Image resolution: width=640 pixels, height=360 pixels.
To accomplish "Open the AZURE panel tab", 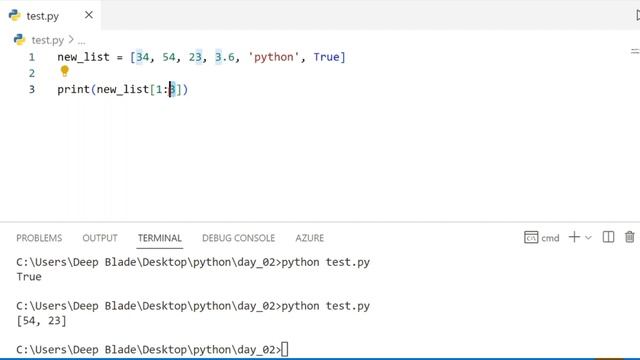I will tap(309, 238).
